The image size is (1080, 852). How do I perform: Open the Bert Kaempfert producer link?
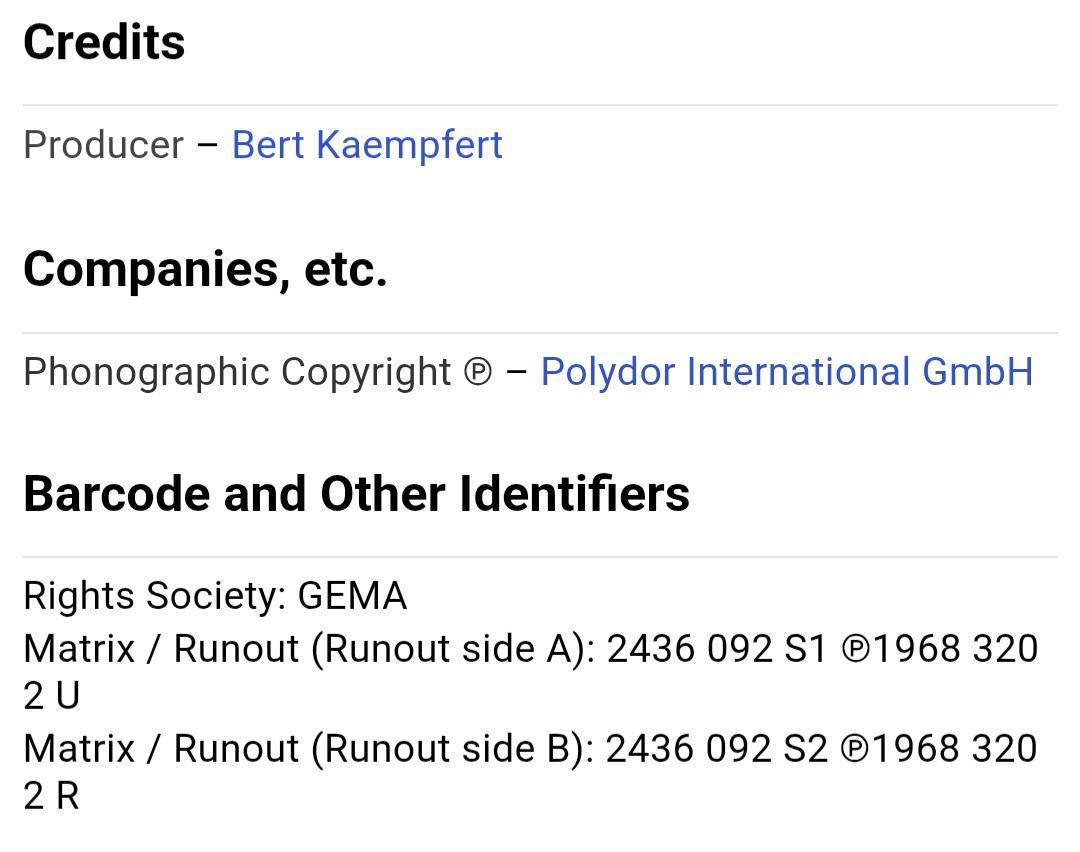coord(367,145)
